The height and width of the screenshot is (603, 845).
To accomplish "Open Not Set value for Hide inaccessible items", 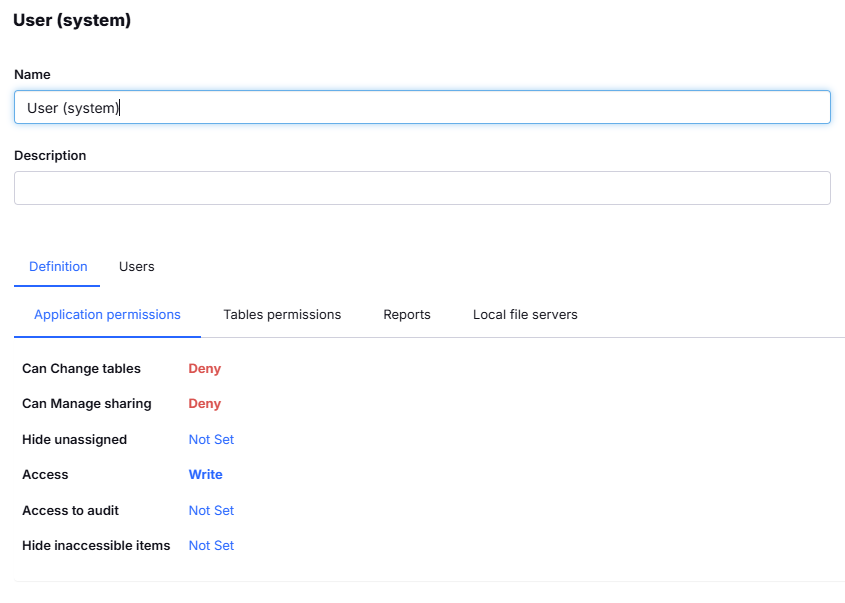I will point(211,546).
